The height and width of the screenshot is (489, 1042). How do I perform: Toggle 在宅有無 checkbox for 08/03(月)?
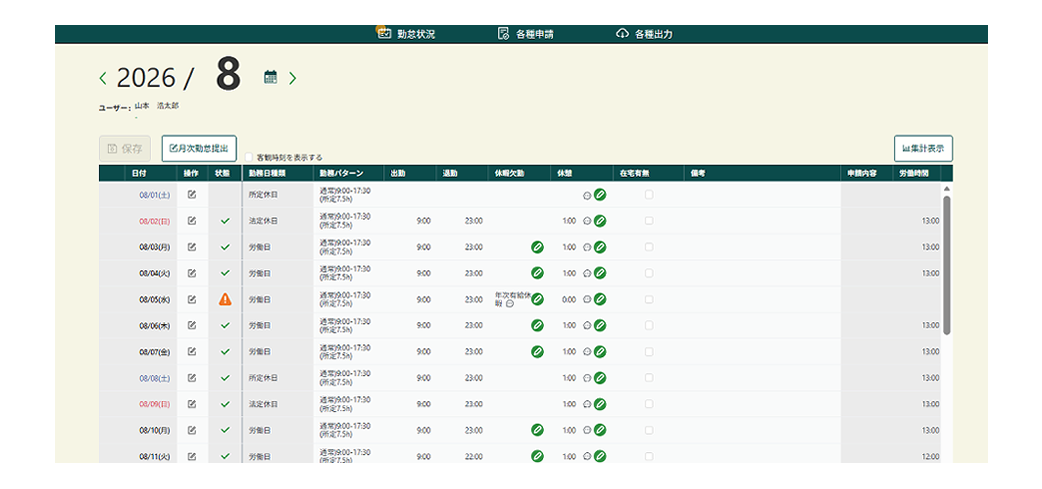coord(649,247)
